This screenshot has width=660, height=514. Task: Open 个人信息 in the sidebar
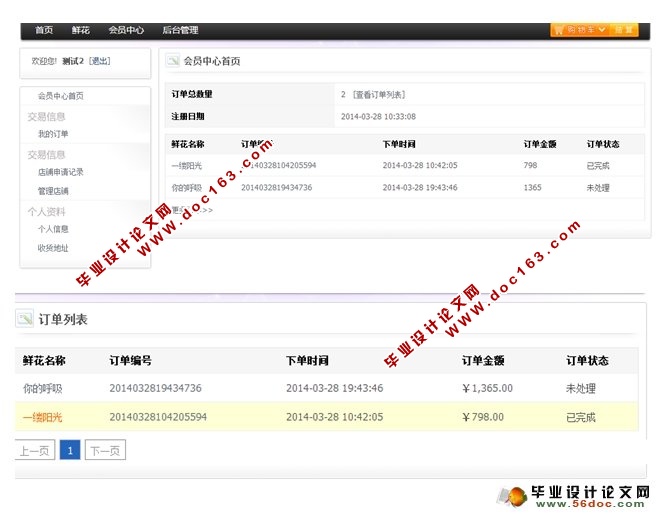tap(53, 229)
